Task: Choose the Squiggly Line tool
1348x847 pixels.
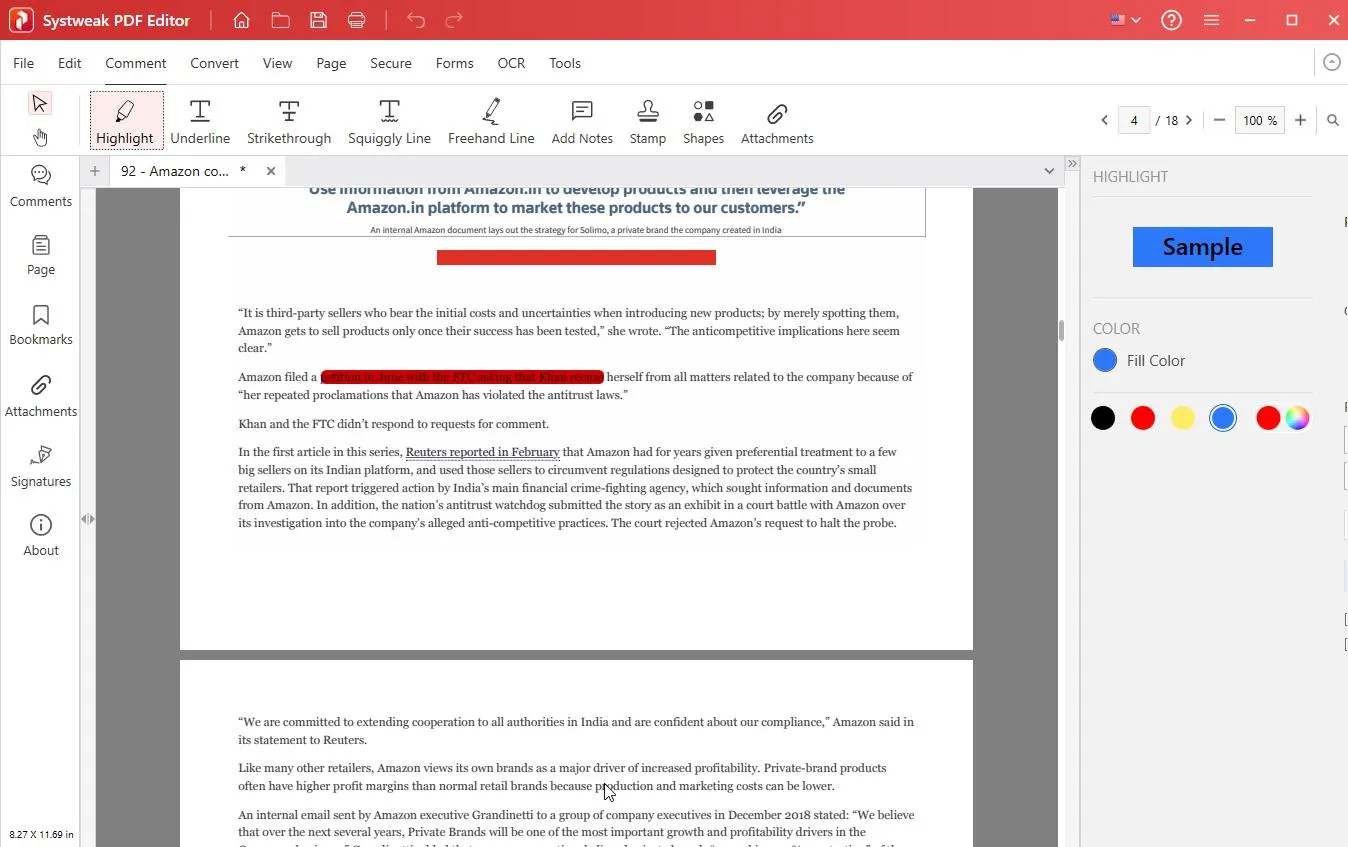Action: point(389,119)
